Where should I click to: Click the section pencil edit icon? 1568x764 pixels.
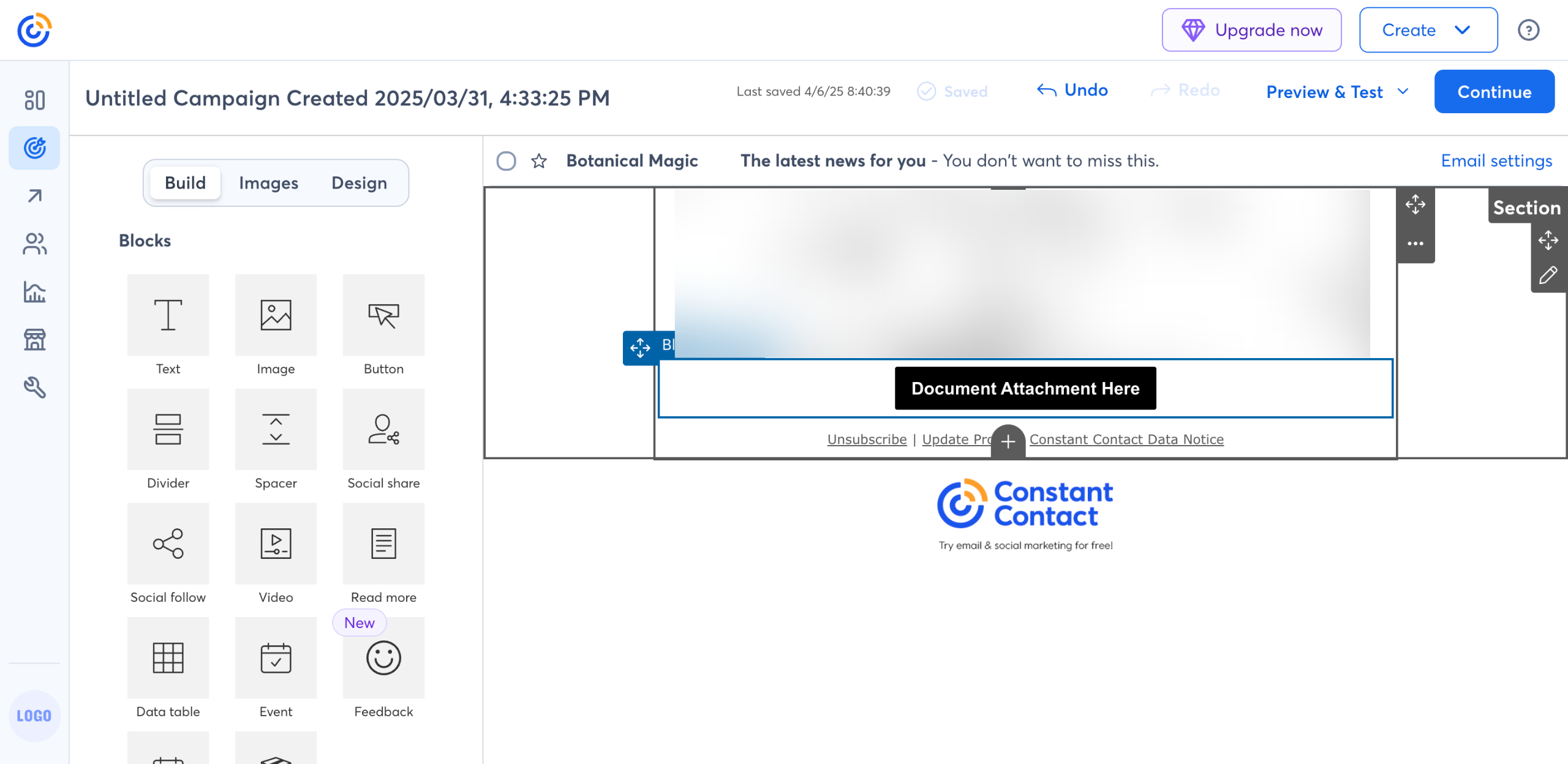1548,275
